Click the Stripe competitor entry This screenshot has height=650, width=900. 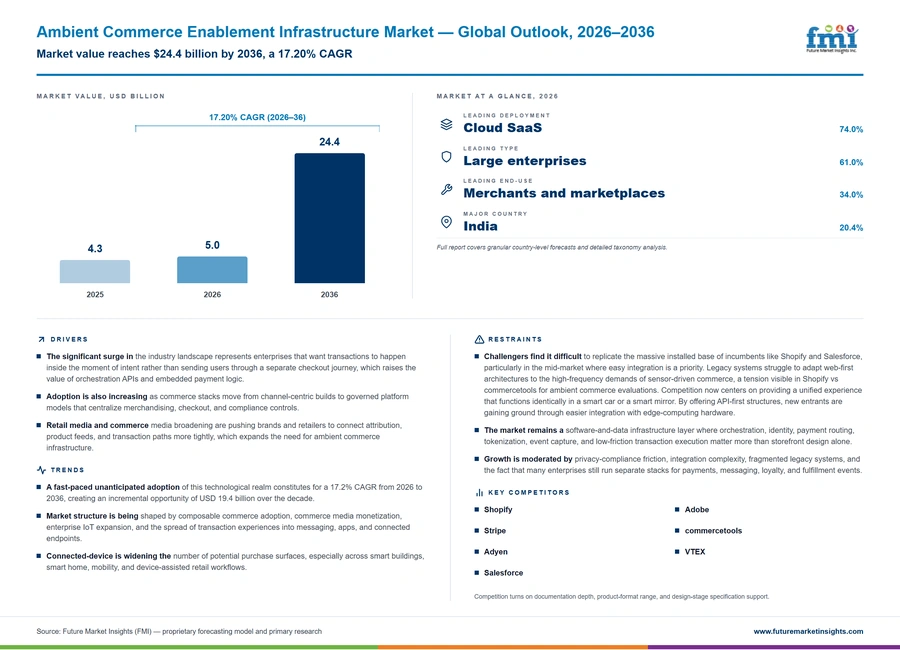[495, 531]
